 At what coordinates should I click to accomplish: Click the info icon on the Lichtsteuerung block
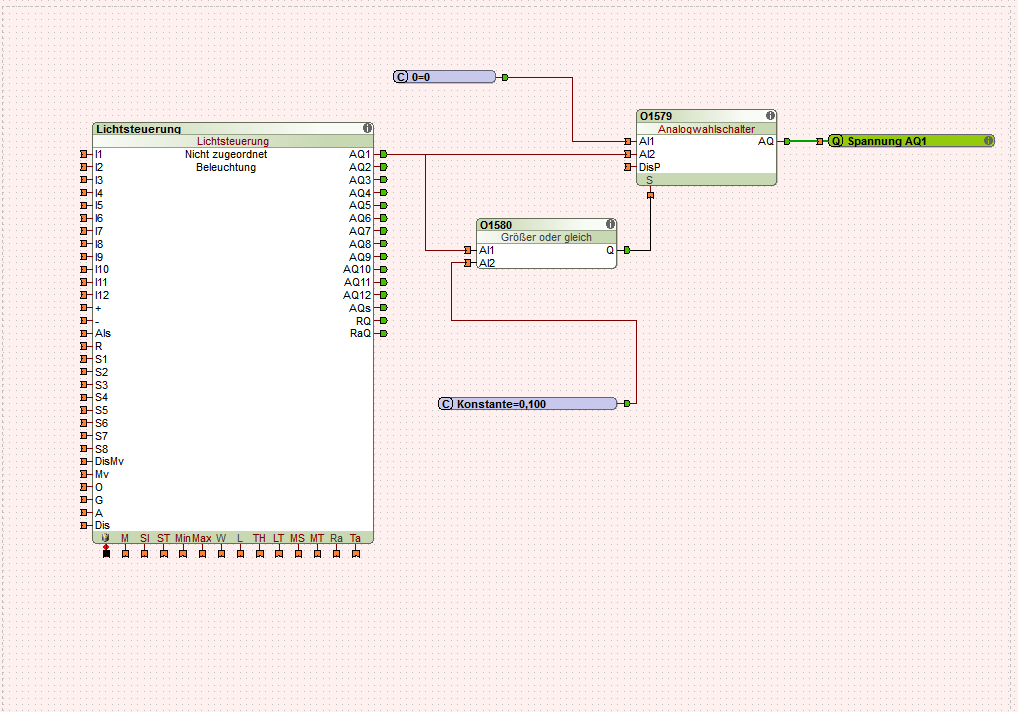tap(367, 129)
